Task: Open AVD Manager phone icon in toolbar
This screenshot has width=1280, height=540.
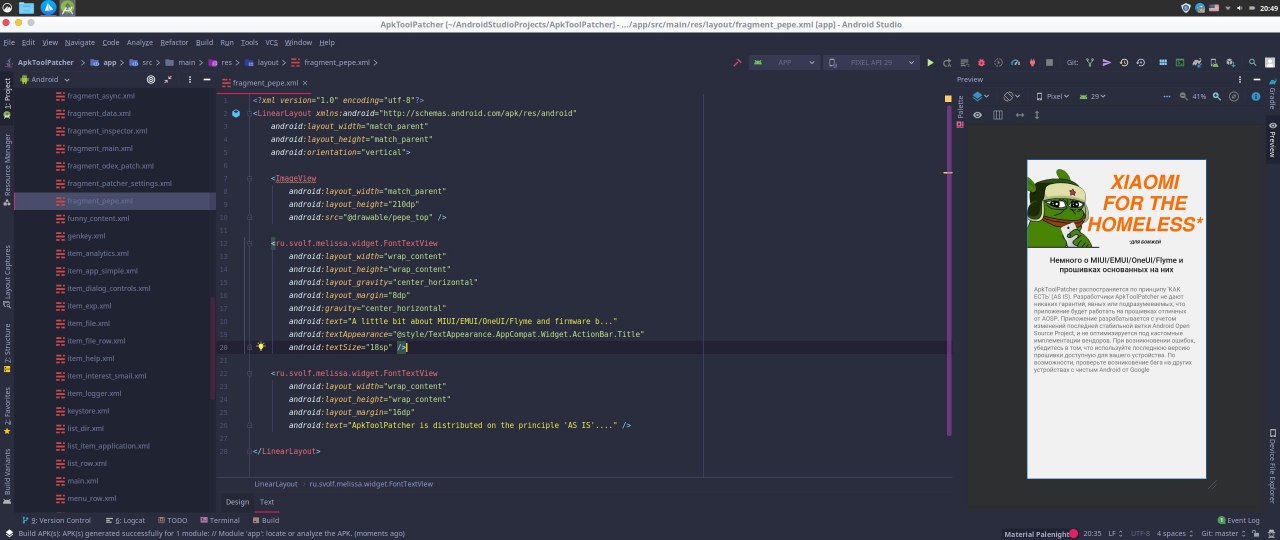Action: click(1213, 62)
